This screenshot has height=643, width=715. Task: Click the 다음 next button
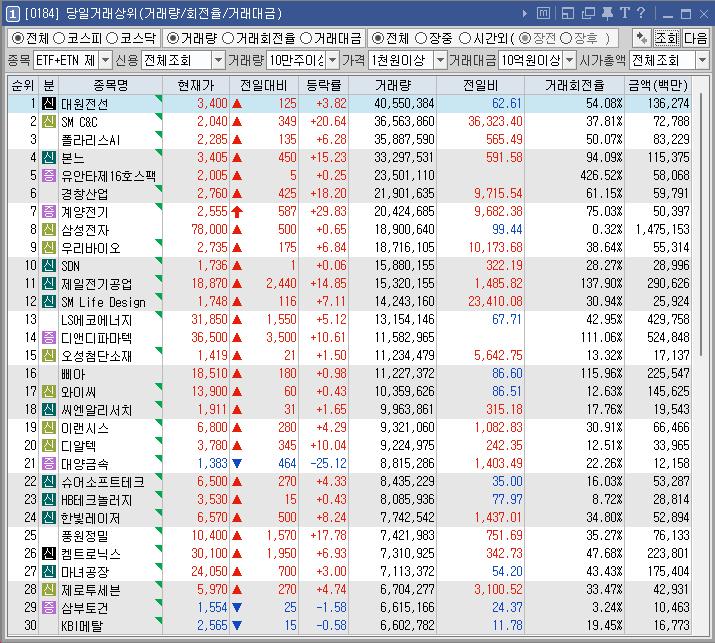point(695,38)
